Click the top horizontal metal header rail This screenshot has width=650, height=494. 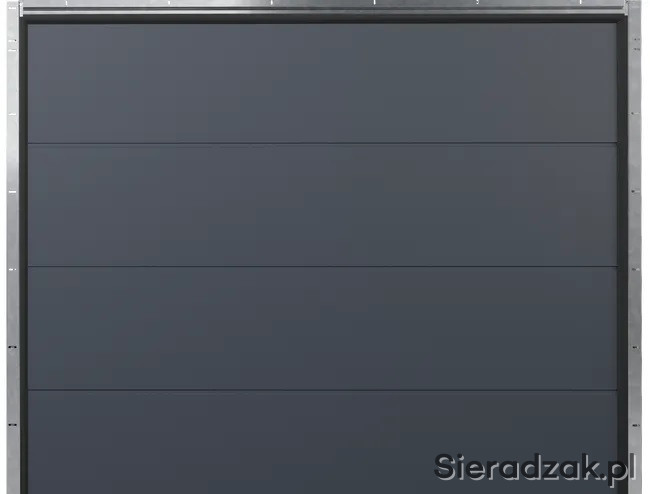[323, 7]
